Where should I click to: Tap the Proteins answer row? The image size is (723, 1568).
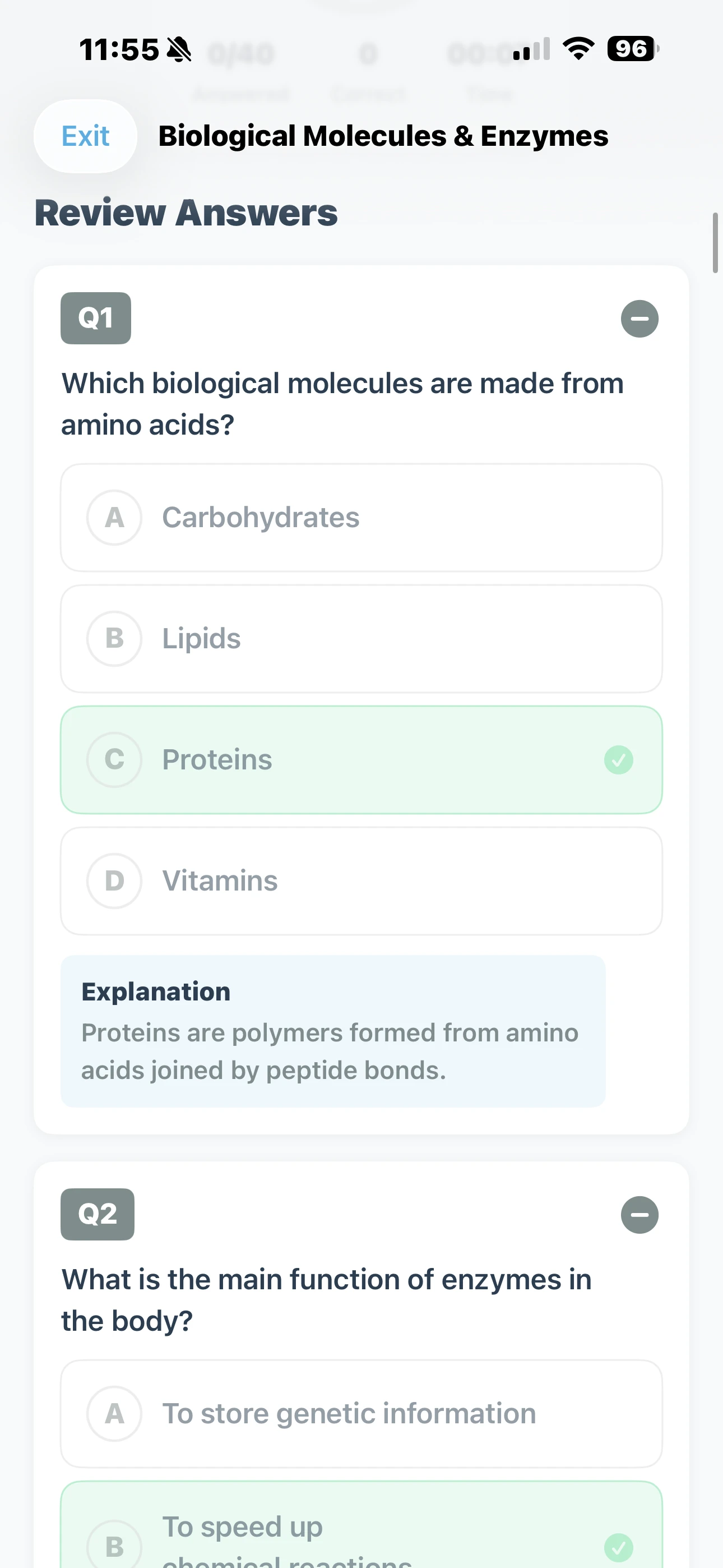(x=361, y=760)
